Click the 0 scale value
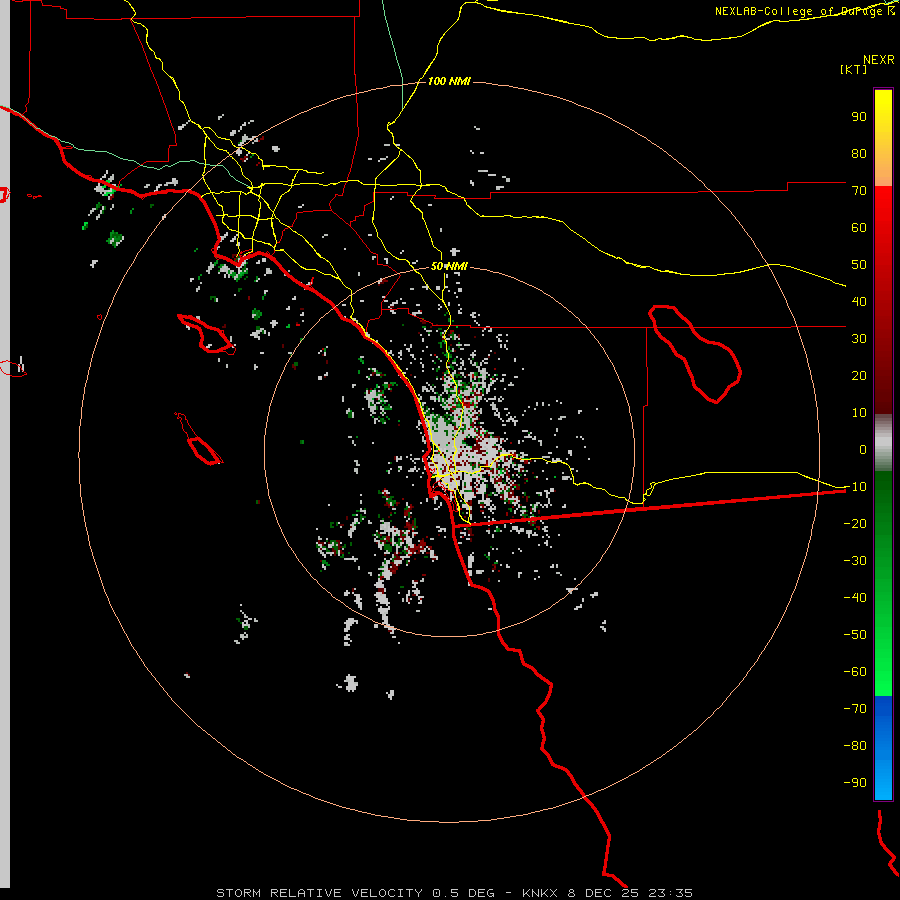The image size is (900, 900). point(863,450)
